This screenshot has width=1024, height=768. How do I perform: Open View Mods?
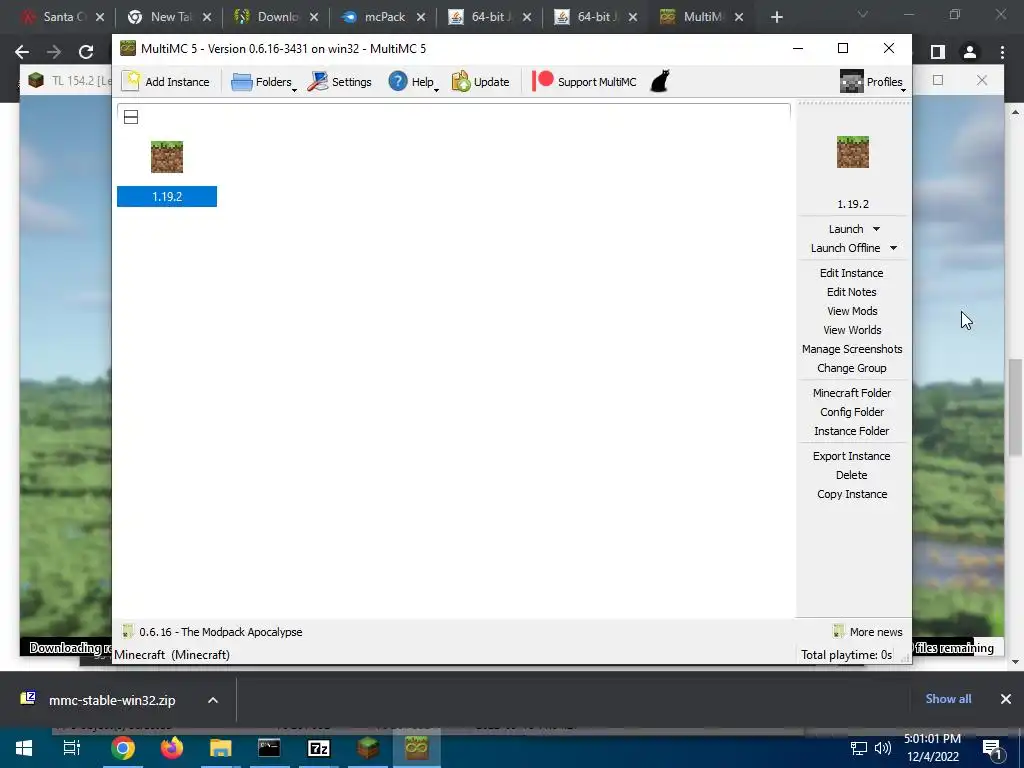pos(852,311)
